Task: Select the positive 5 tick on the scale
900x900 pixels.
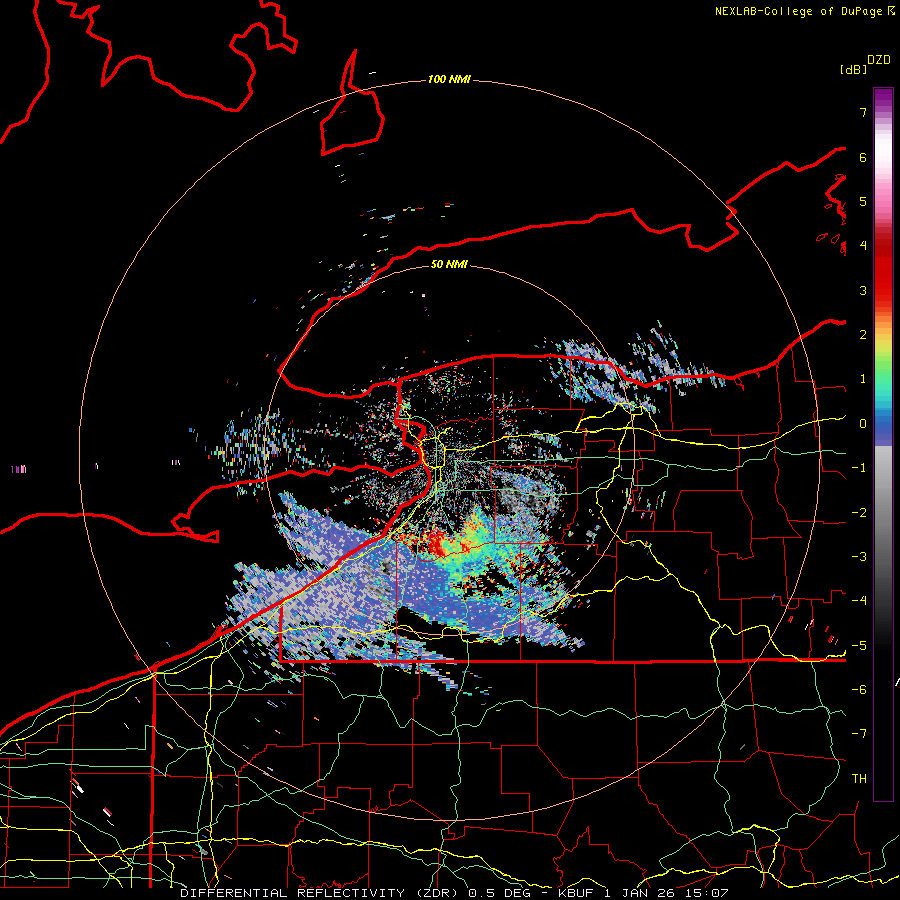Action: coord(863,201)
